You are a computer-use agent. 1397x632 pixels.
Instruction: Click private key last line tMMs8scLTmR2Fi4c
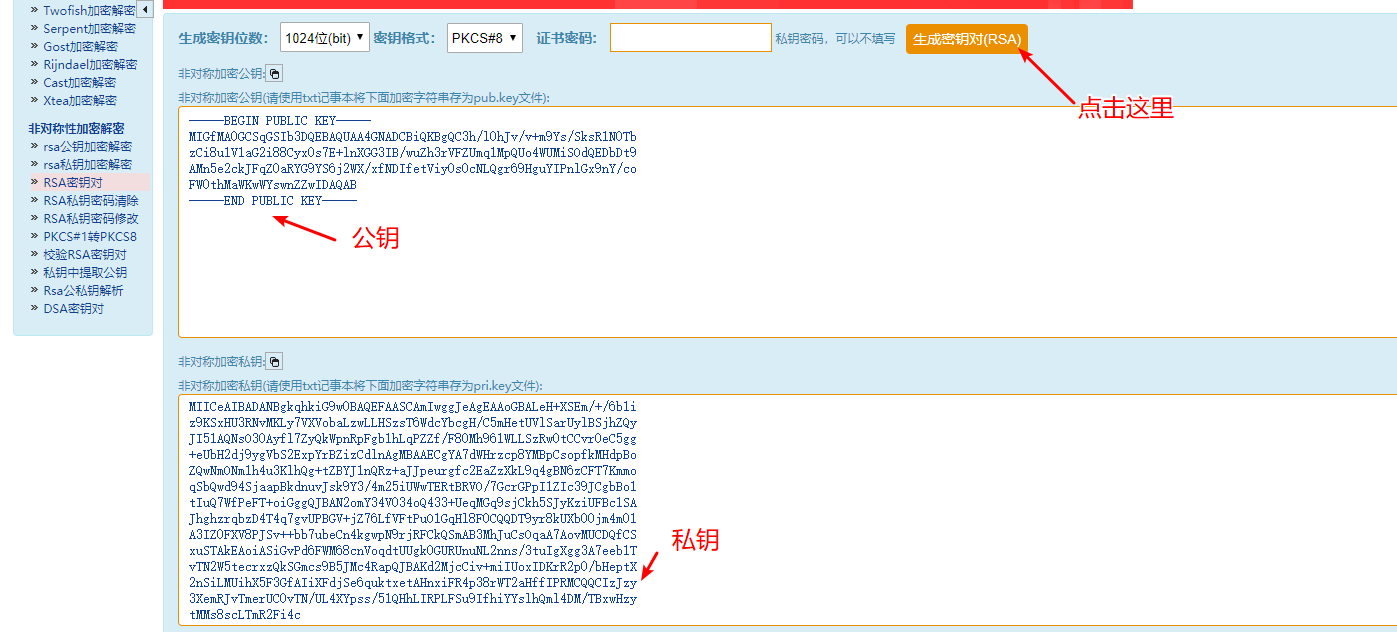coord(244,615)
